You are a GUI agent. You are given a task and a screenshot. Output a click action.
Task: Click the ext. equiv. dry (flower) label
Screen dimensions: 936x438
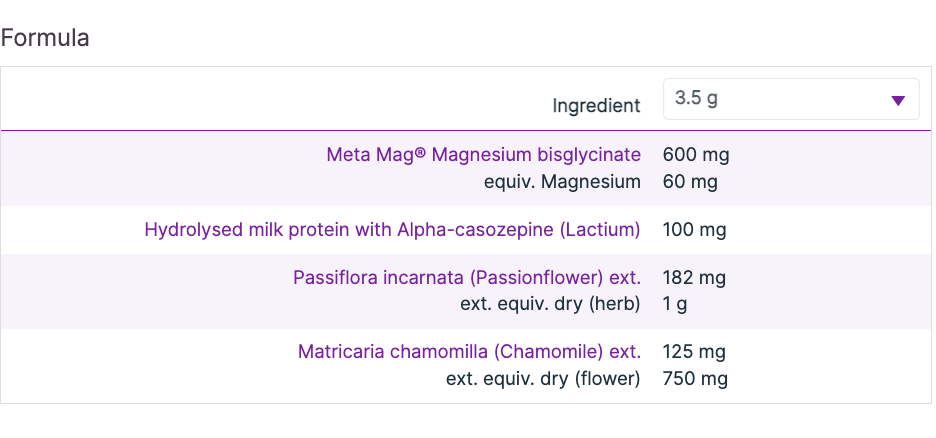click(x=543, y=379)
